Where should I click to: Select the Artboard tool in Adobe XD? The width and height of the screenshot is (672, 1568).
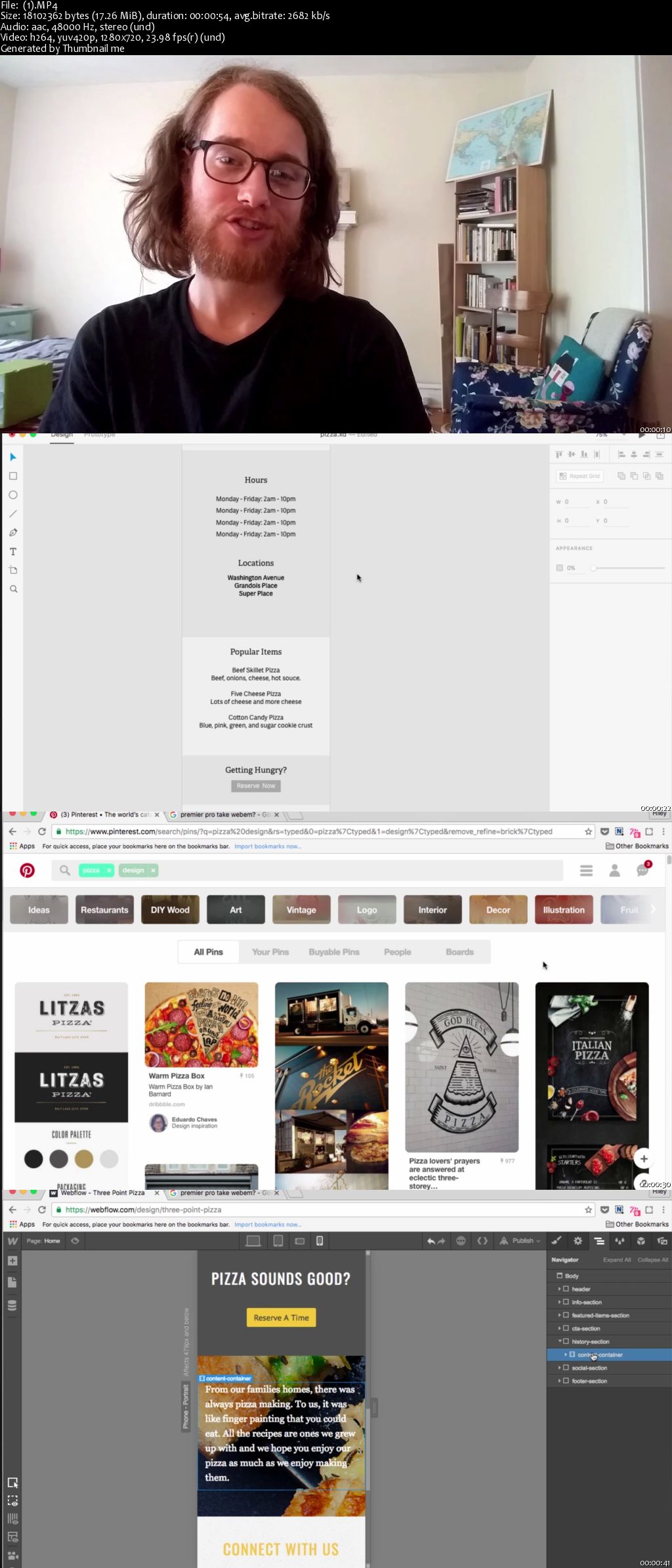tap(12, 570)
